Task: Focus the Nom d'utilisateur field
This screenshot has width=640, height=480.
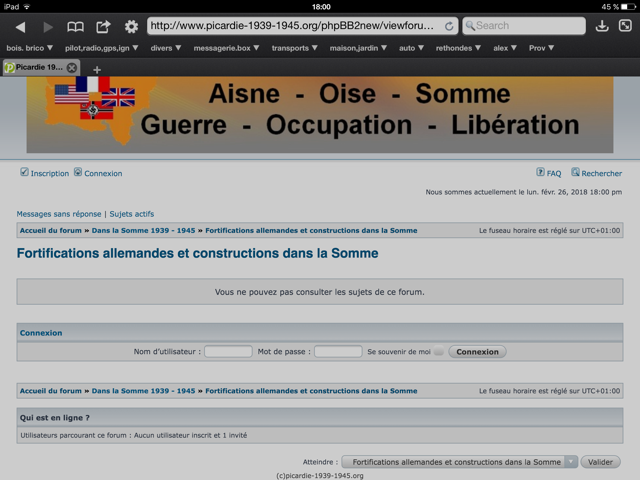Action: click(x=228, y=351)
